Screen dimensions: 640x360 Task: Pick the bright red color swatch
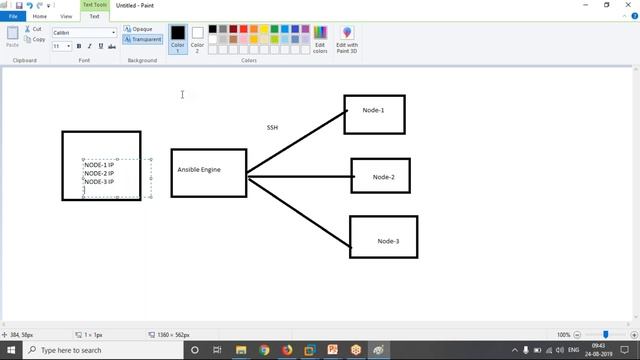pos(244,29)
